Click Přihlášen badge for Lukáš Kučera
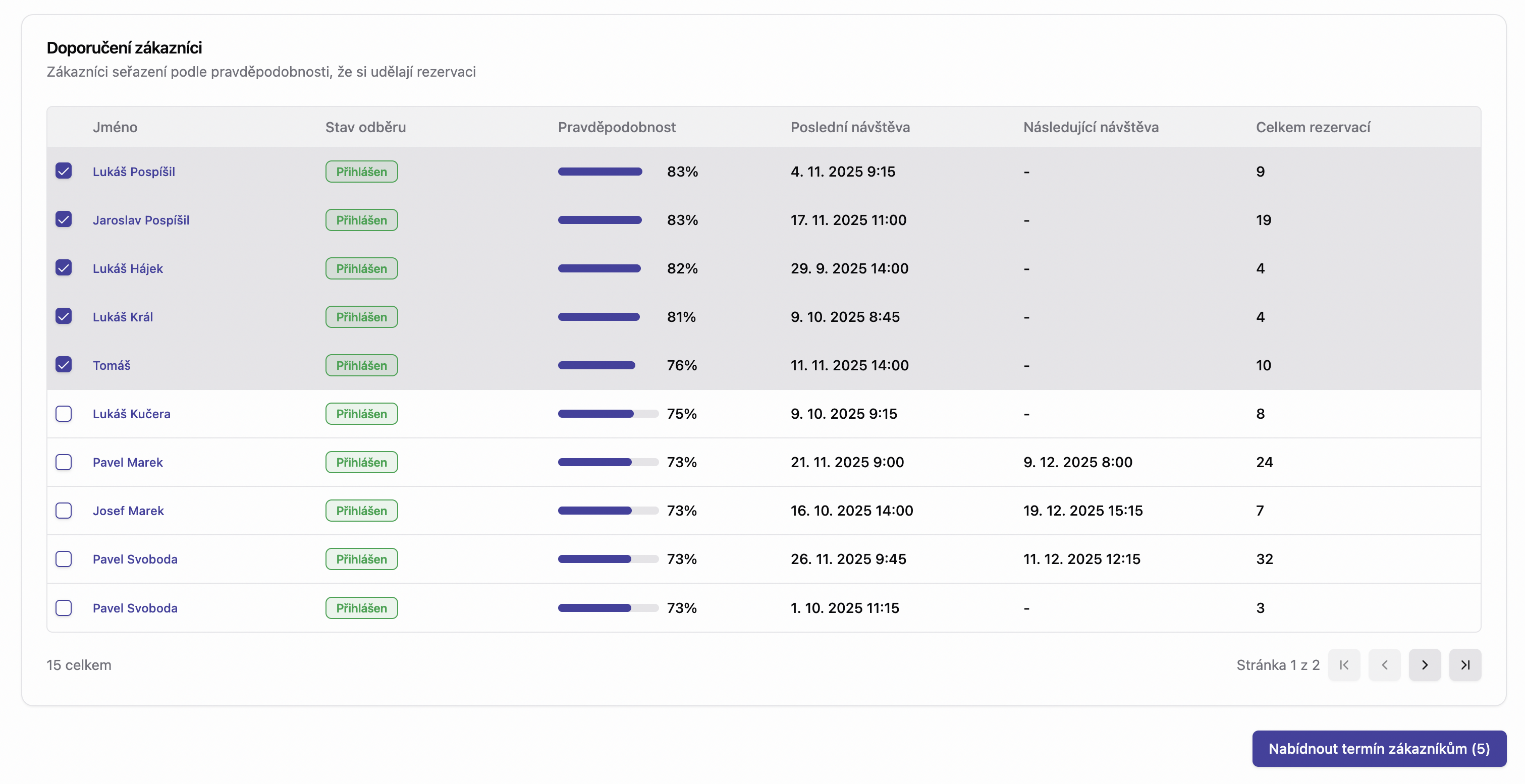The width and height of the screenshot is (1525, 784). tap(361, 414)
